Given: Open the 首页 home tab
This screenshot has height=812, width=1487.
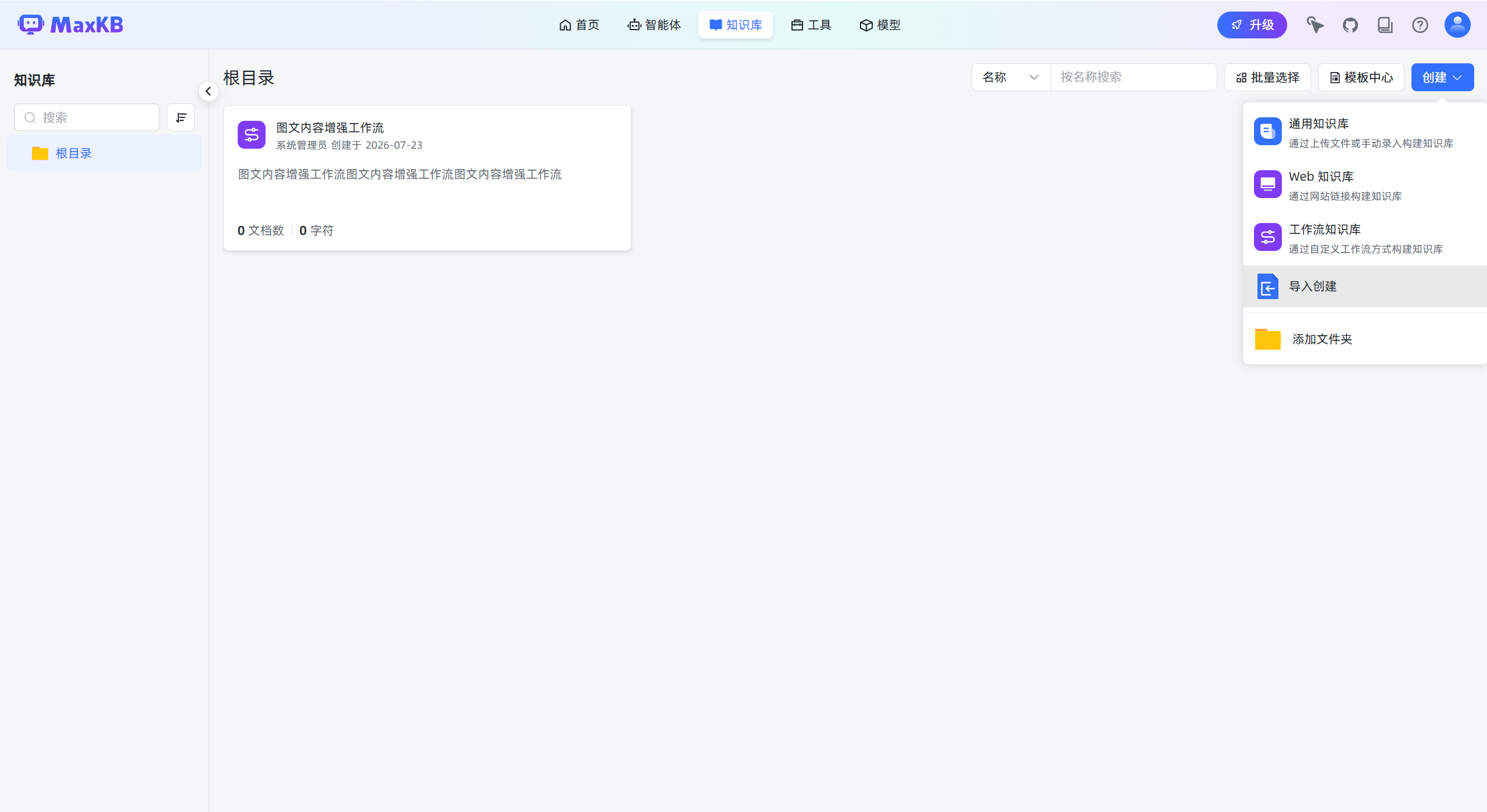Looking at the screenshot, I should click(579, 25).
